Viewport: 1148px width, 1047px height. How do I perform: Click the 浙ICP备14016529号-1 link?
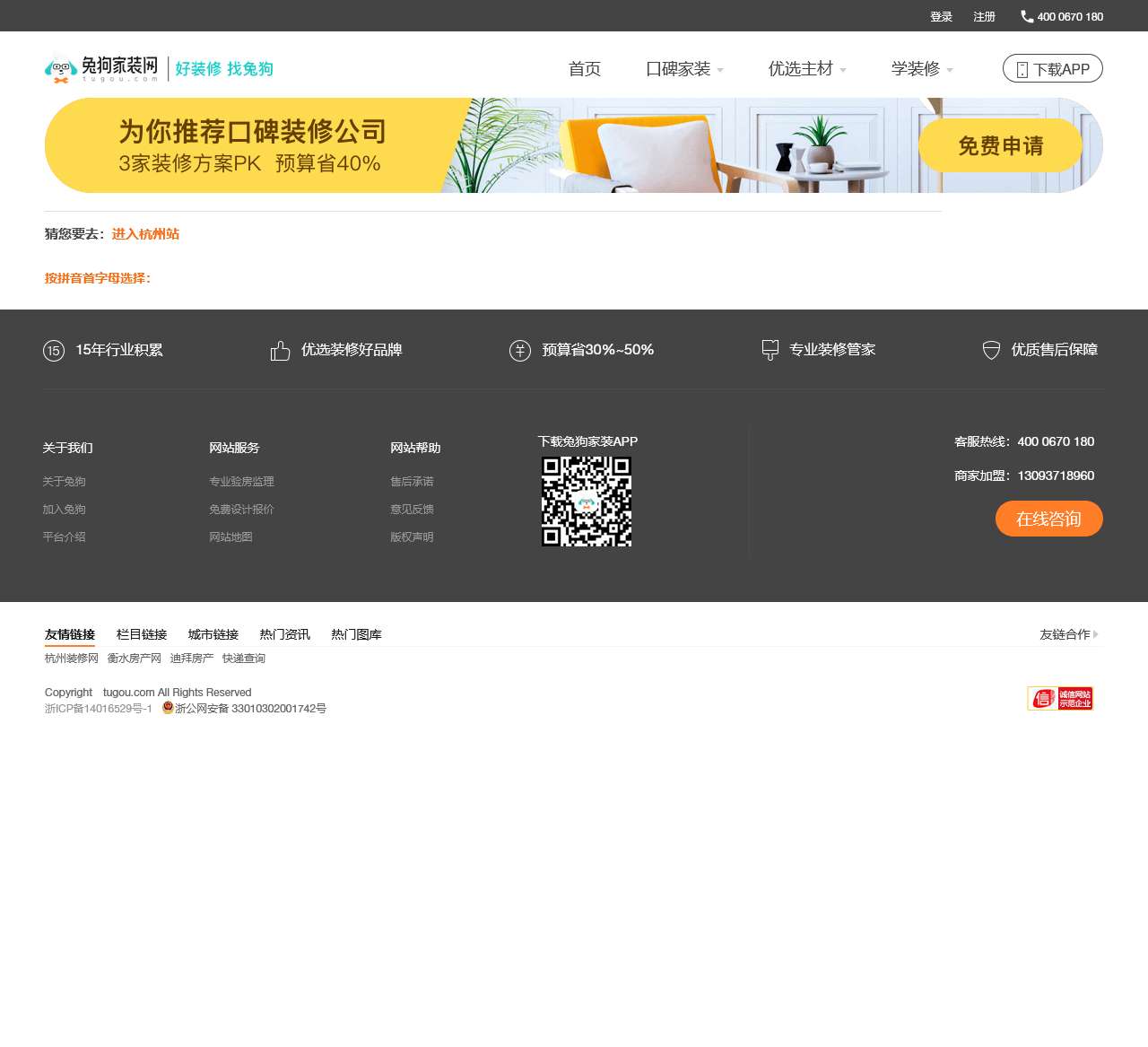pos(99,709)
